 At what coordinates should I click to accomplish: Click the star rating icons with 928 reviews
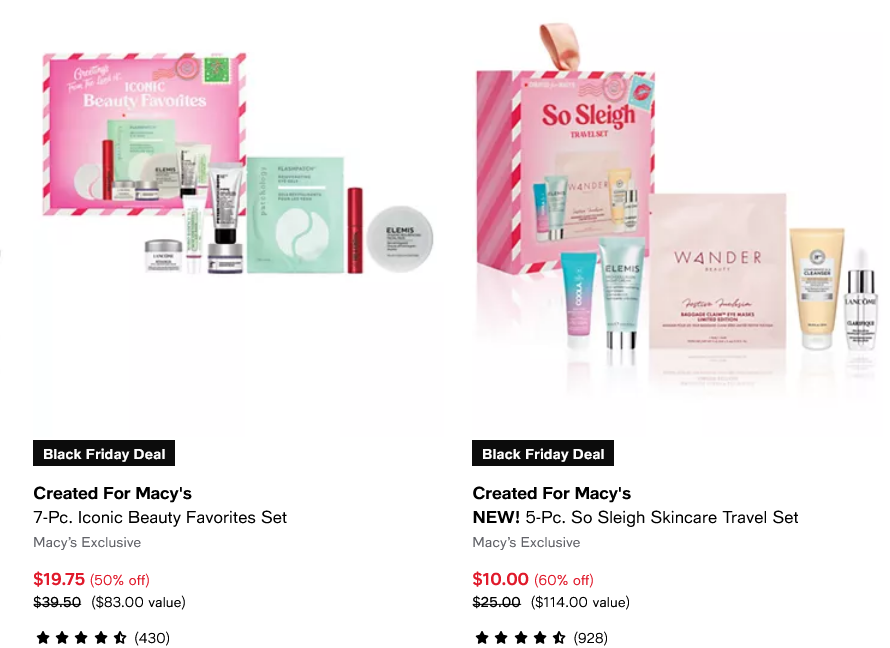point(520,638)
